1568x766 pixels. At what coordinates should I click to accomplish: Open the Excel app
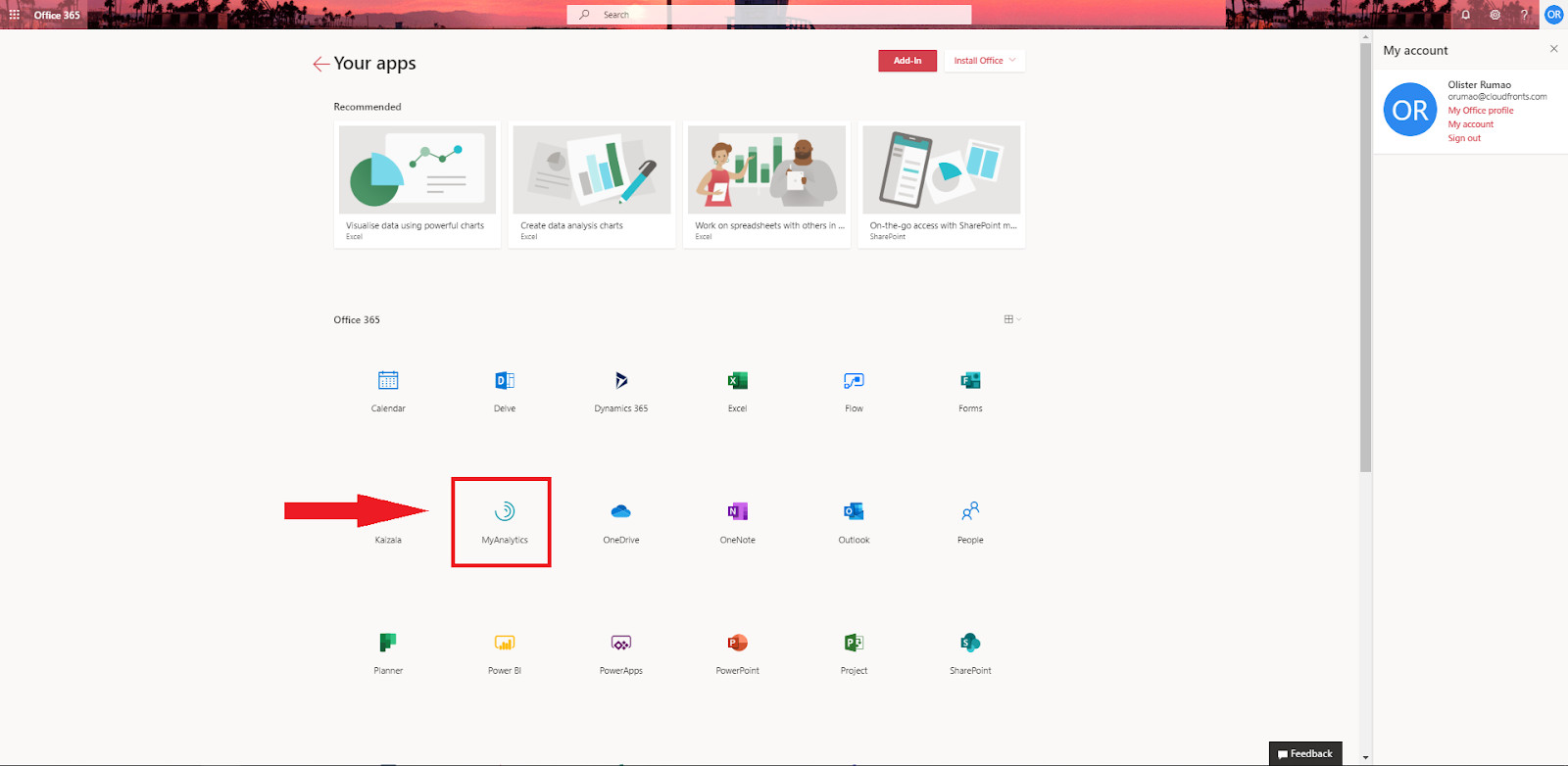(738, 391)
